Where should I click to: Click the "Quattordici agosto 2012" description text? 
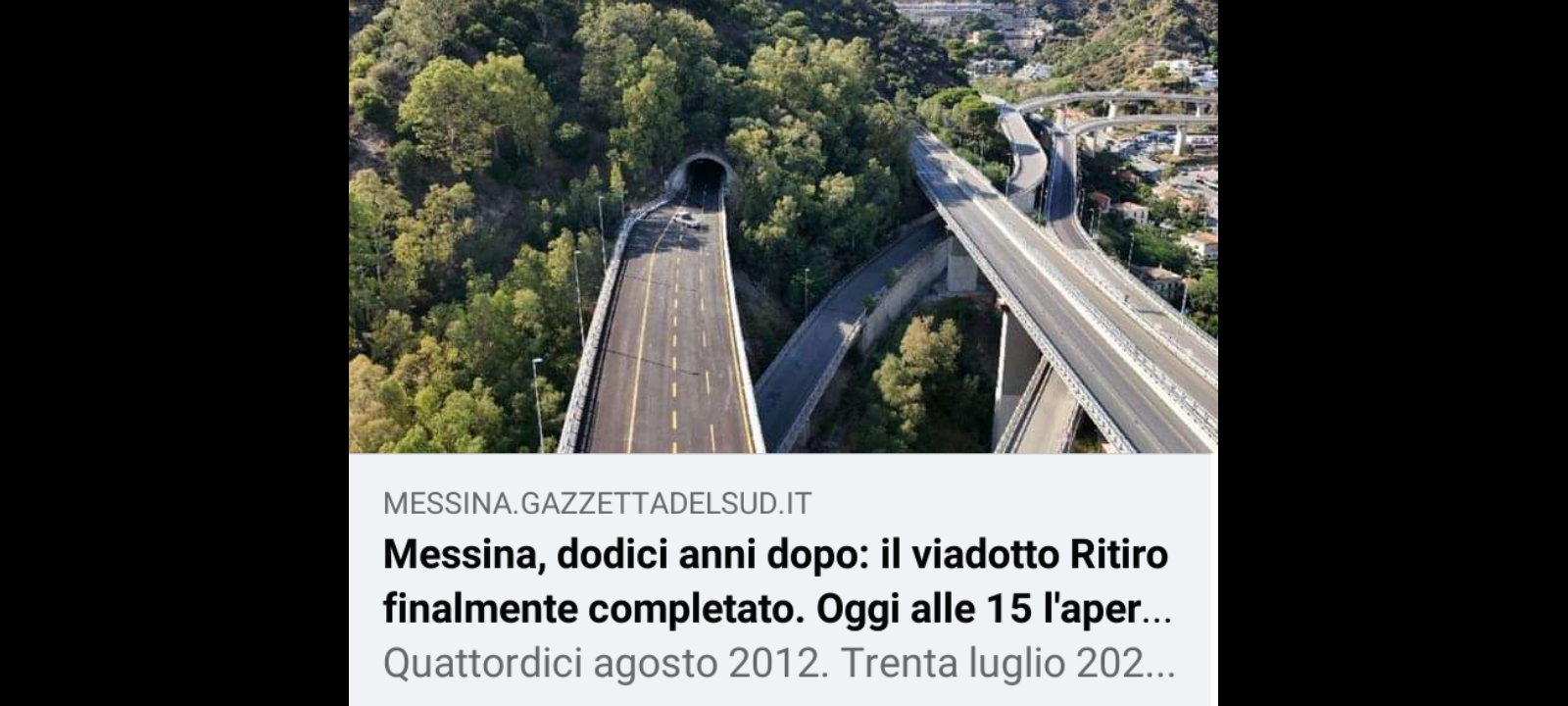(x=601, y=663)
